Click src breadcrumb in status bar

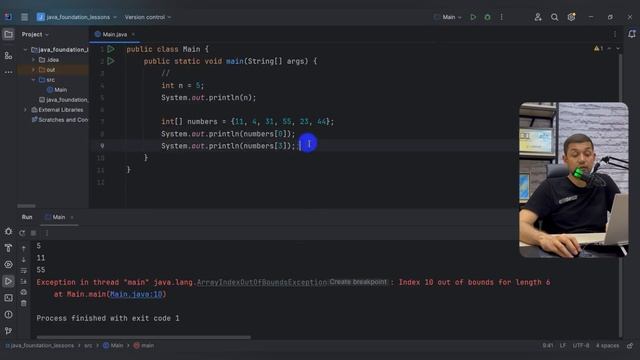click(x=88, y=346)
